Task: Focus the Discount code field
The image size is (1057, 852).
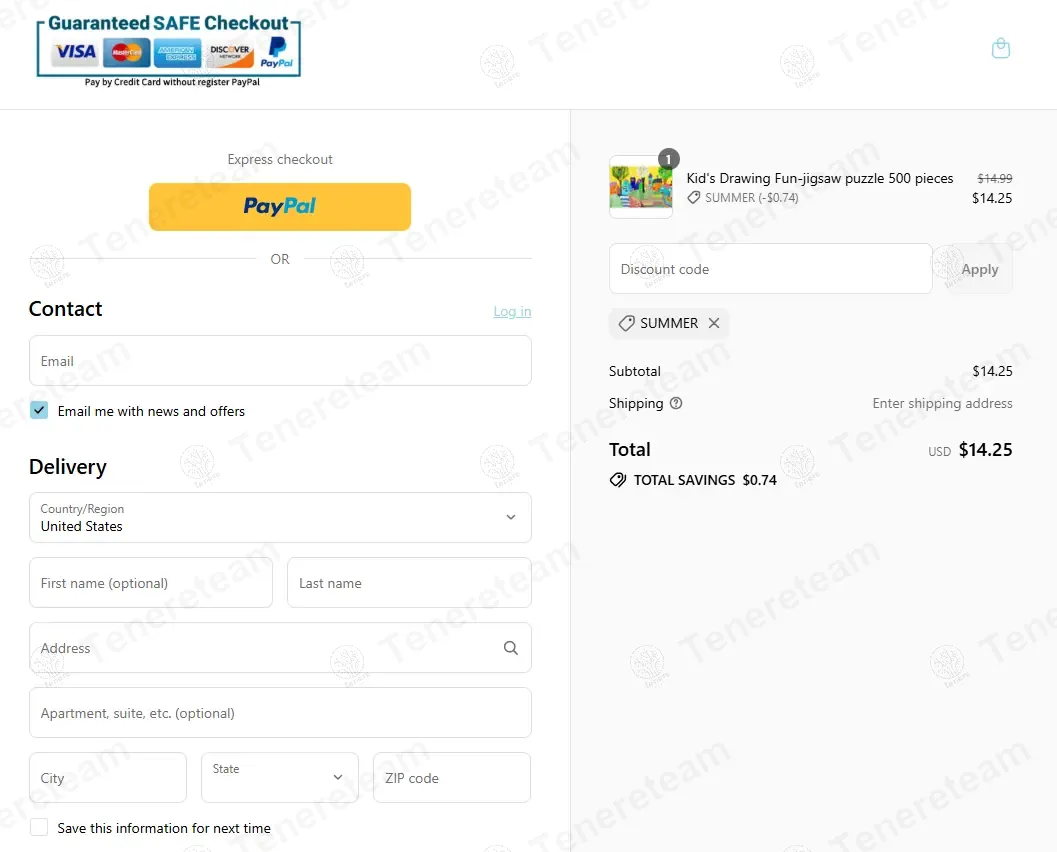Action: click(771, 269)
